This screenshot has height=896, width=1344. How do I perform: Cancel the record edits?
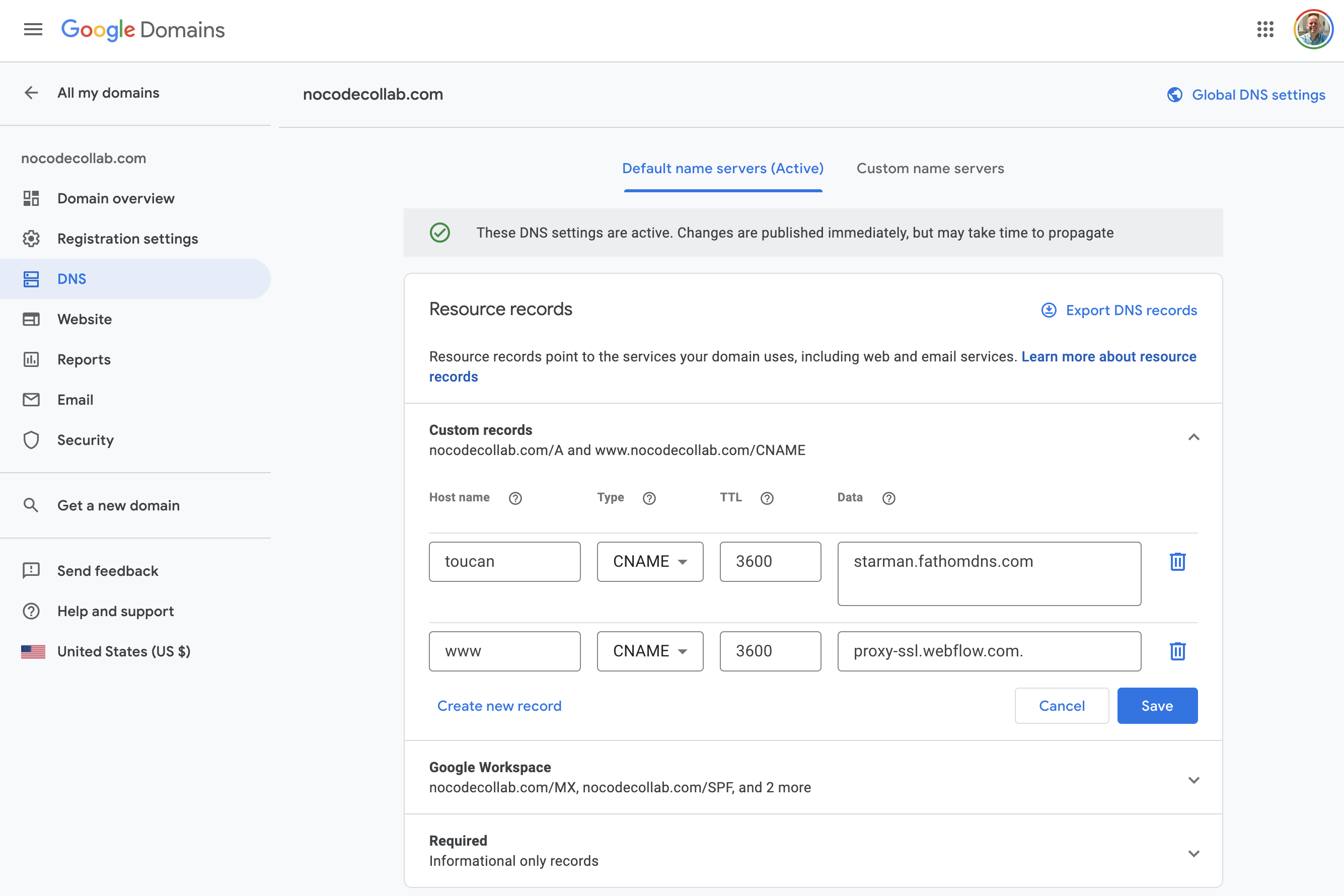pos(1062,706)
